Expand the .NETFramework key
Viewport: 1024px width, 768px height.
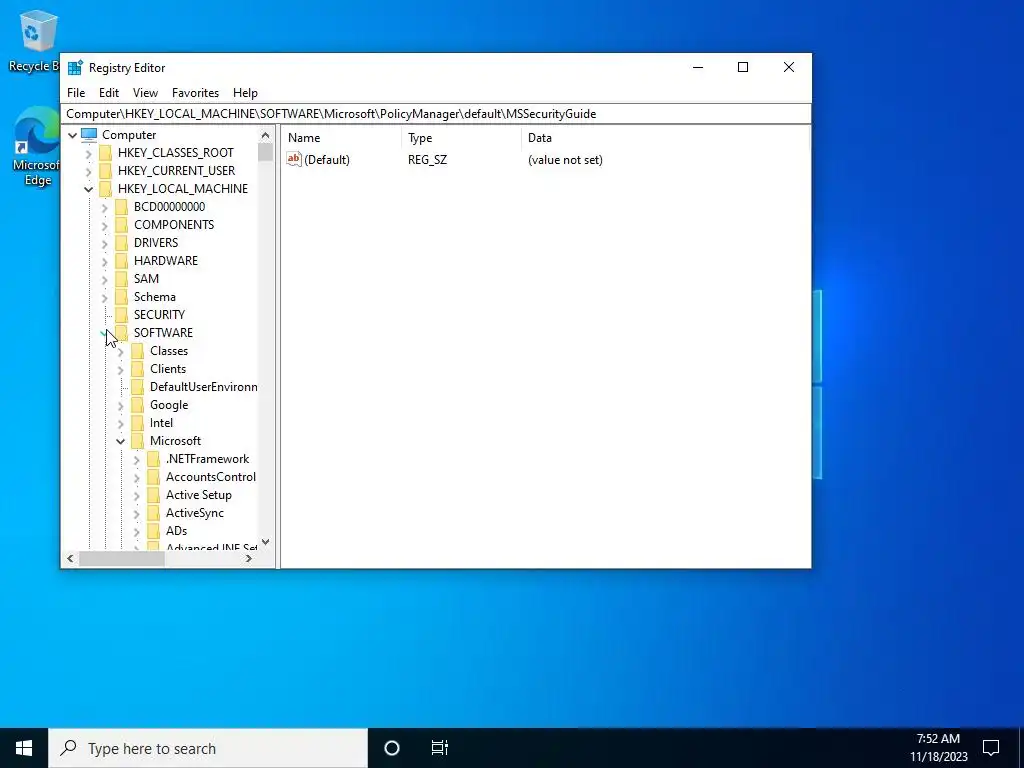(x=136, y=460)
